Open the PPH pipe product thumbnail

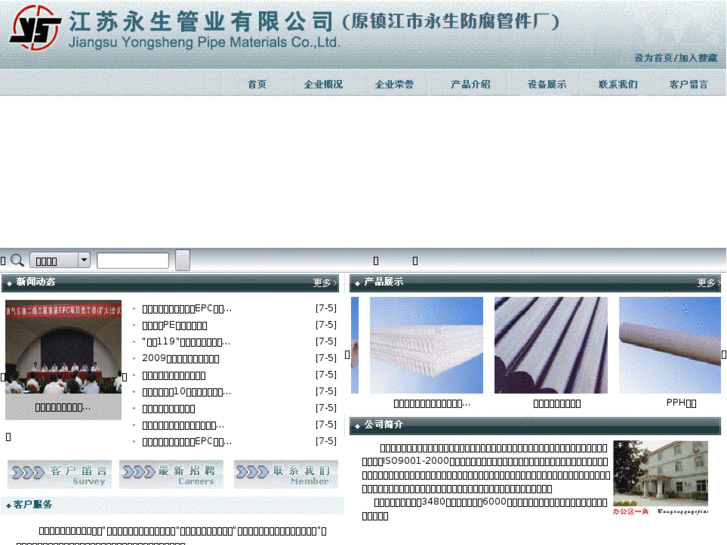(x=670, y=345)
